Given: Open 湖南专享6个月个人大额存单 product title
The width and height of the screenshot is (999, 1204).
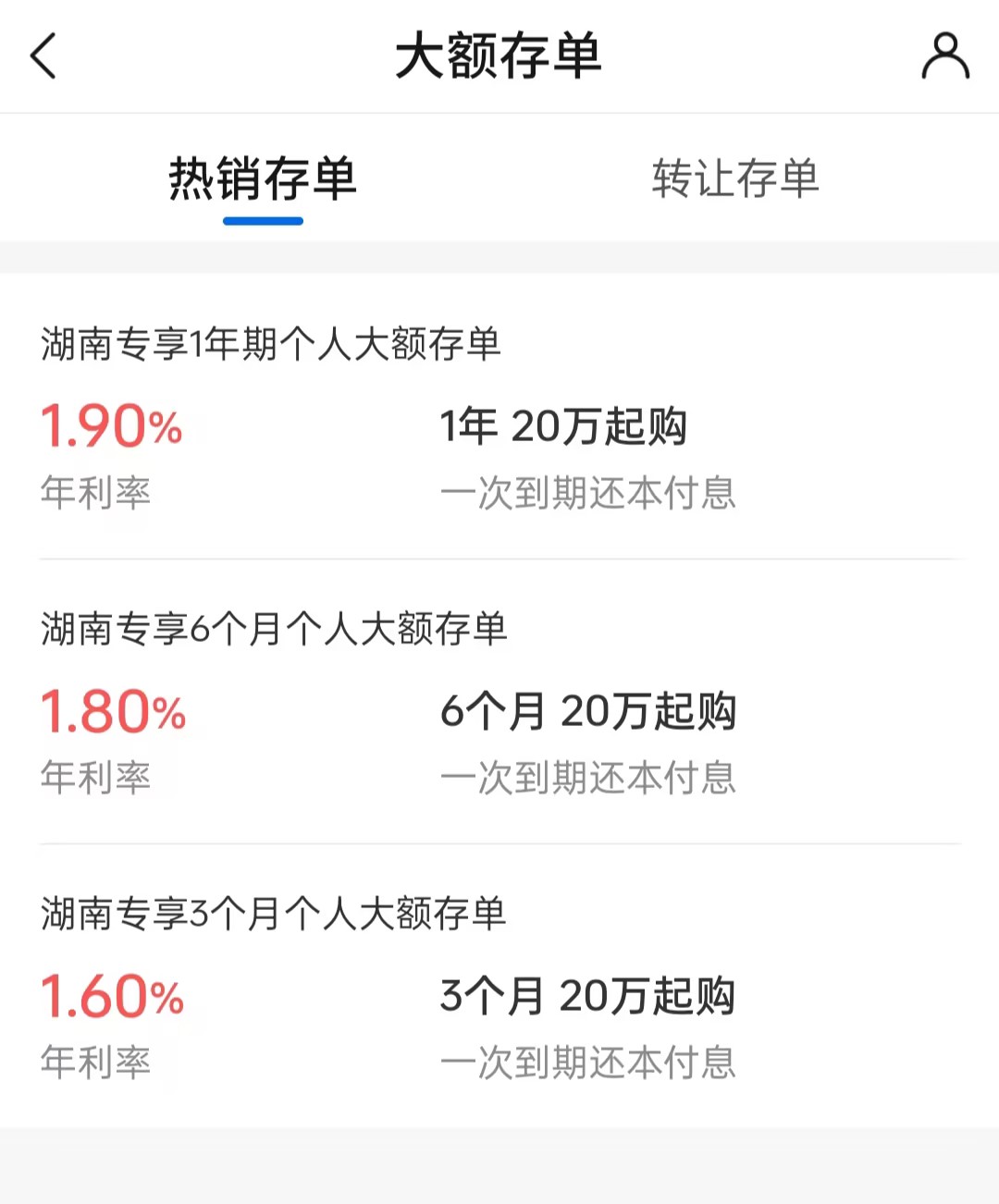Looking at the screenshot, I should [x=274, y=629].
